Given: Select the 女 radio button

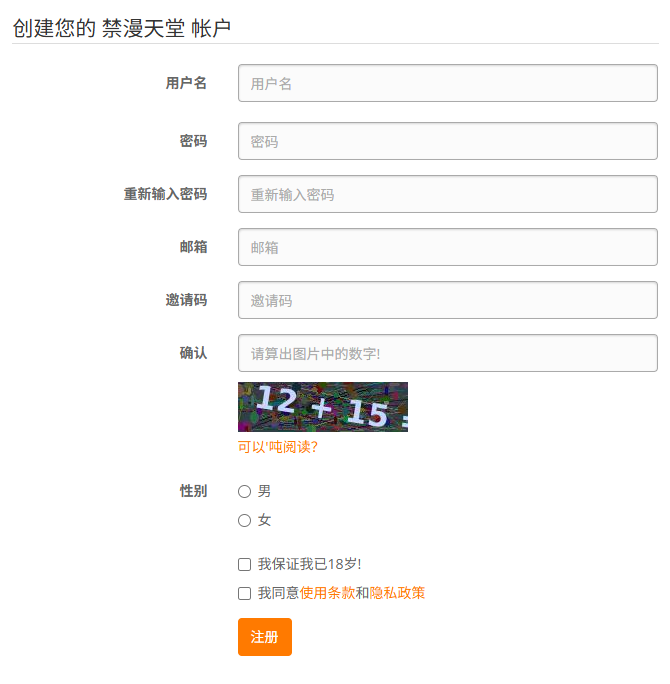Looking at the screenshot, I should 244,520.
